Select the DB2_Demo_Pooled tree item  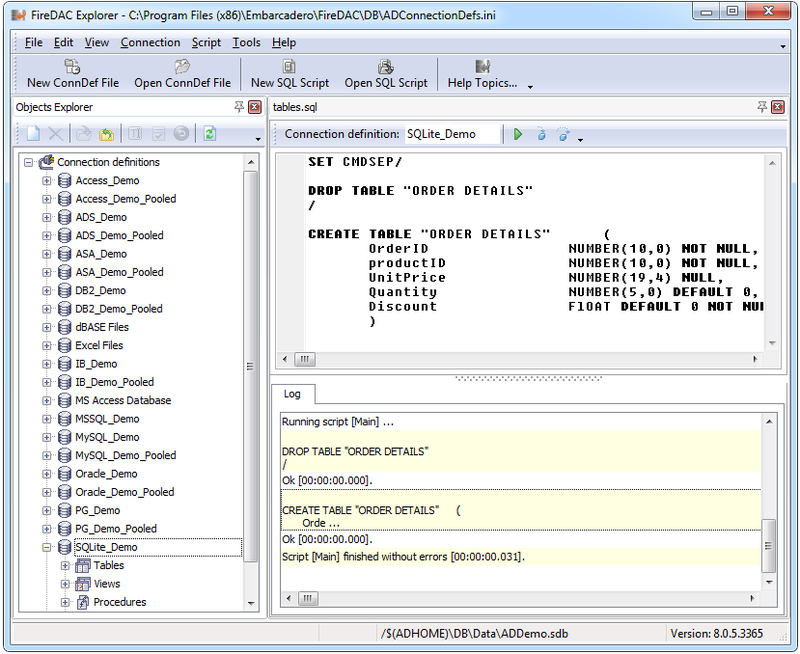coord(118,309)
